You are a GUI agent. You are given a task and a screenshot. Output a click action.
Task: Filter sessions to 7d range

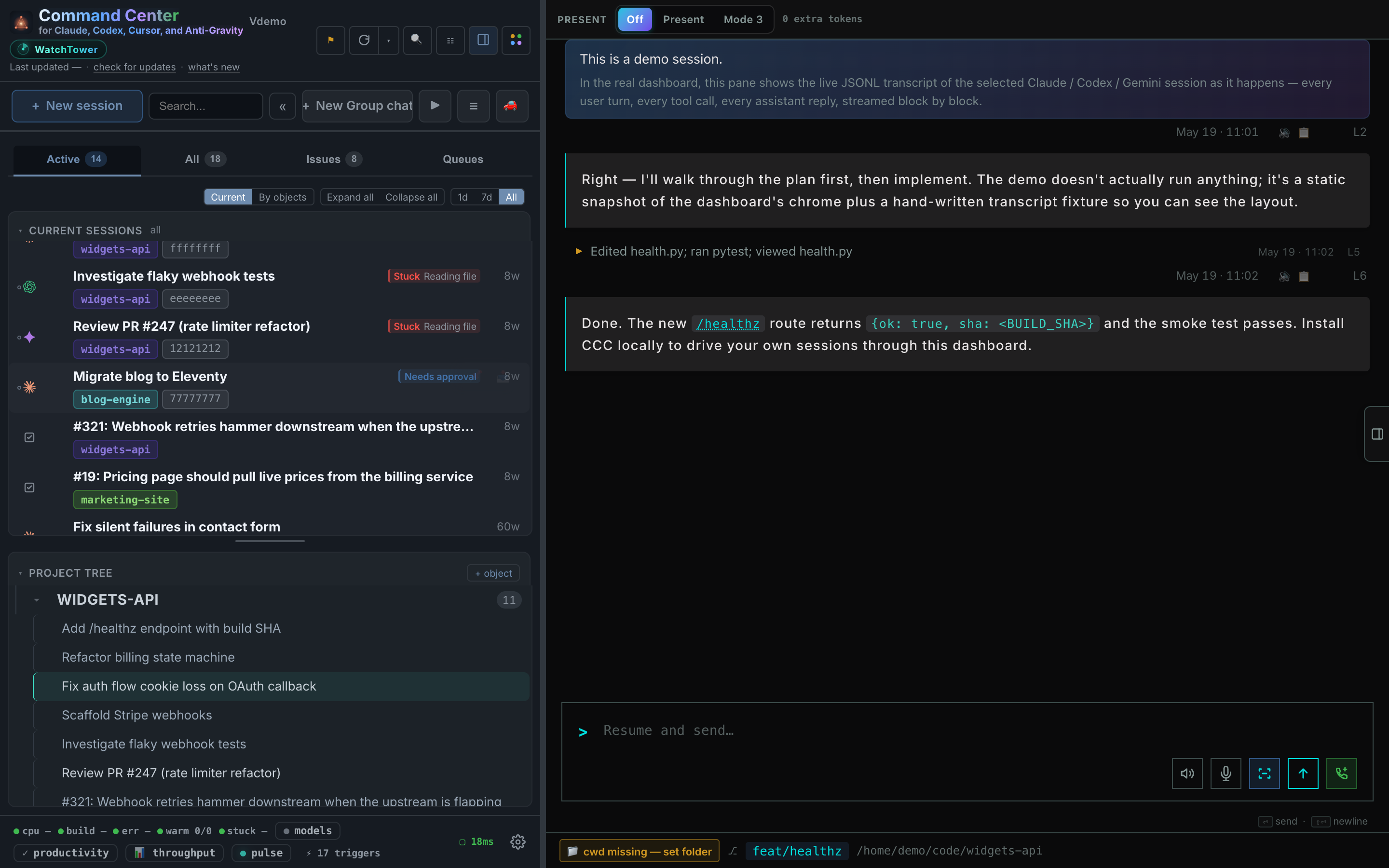[x=486, y=197]
